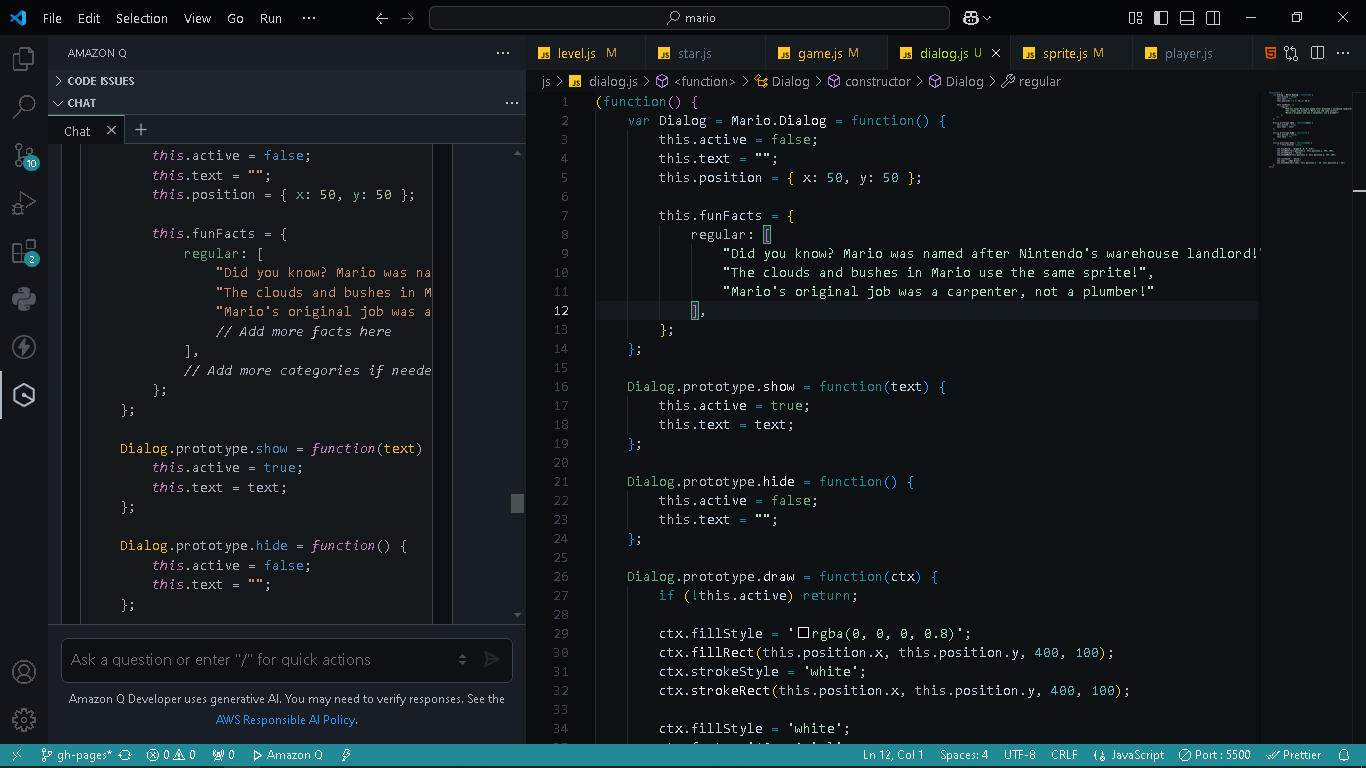This screenshot has height=768, width=1366.
Task: Click the Amazon Q activity bar icon
Action: 24,395
